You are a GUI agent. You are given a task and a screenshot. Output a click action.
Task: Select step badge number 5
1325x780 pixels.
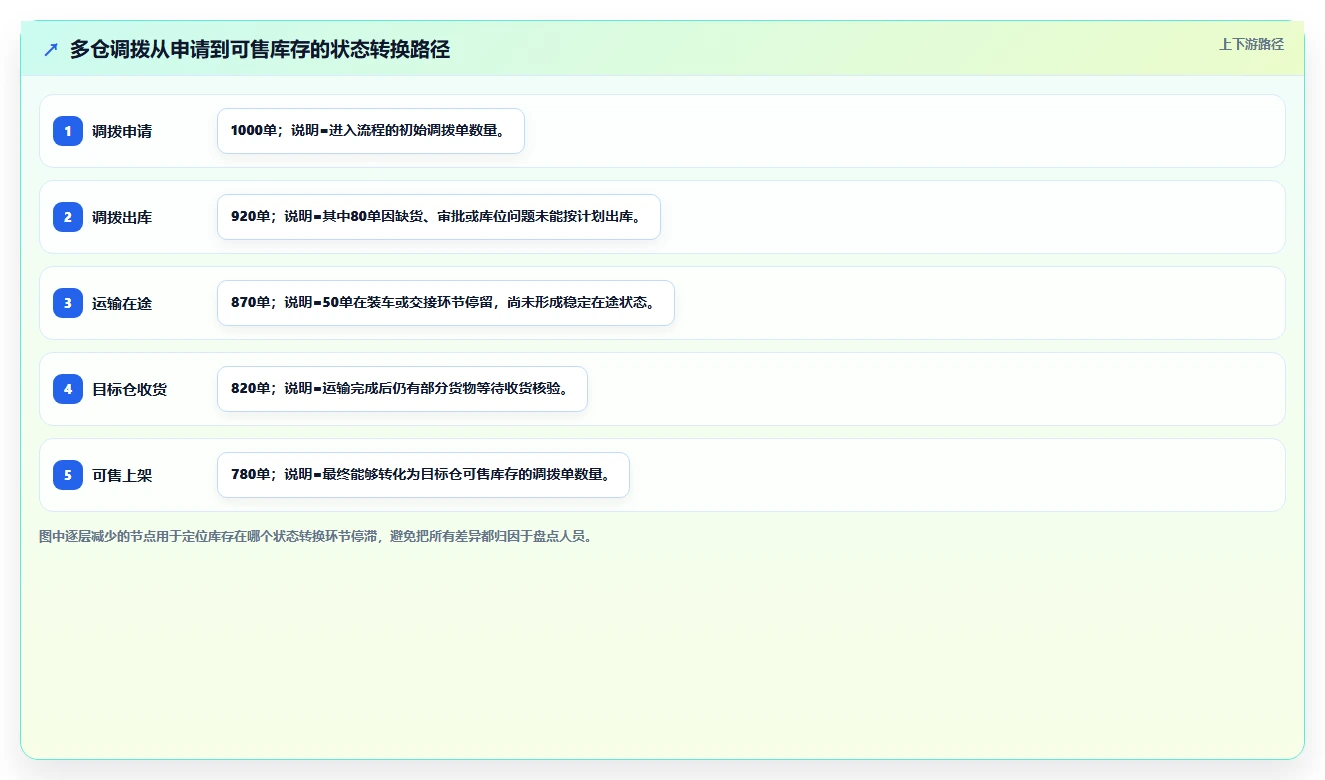coord(68,475)
